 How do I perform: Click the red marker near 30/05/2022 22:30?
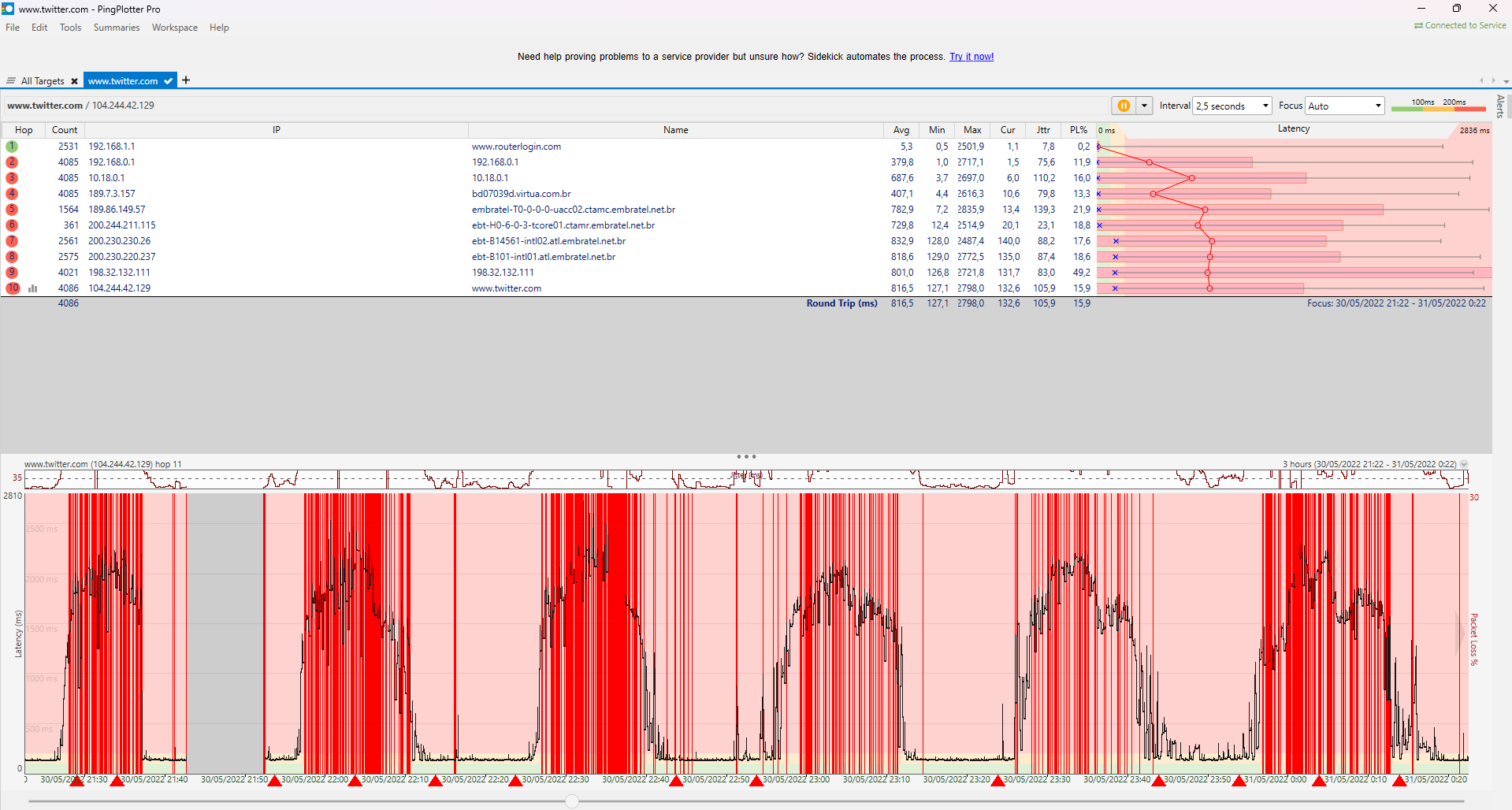point(515,781)
